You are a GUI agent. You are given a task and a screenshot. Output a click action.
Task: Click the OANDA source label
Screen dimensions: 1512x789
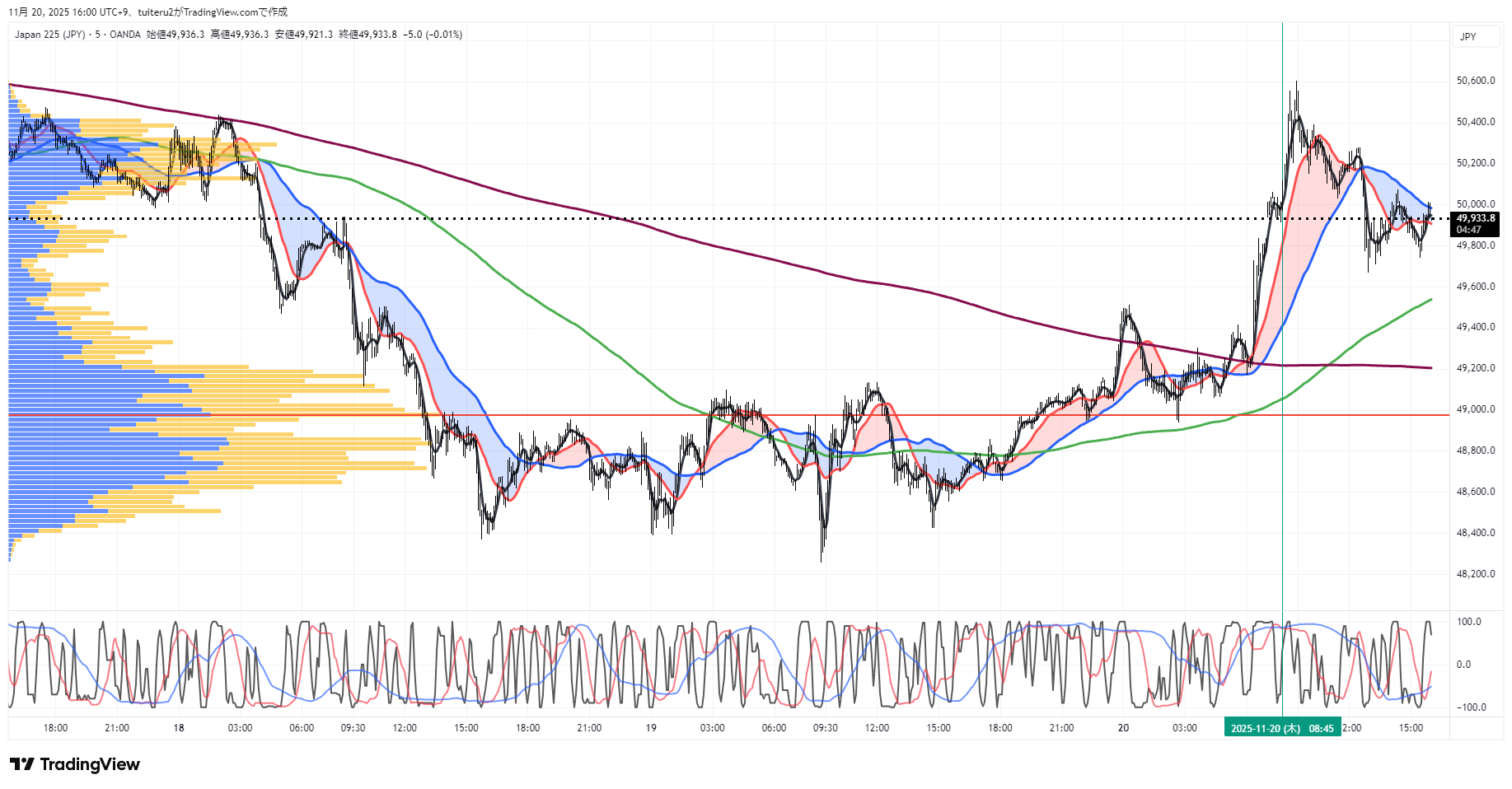(x=125, y=35)
